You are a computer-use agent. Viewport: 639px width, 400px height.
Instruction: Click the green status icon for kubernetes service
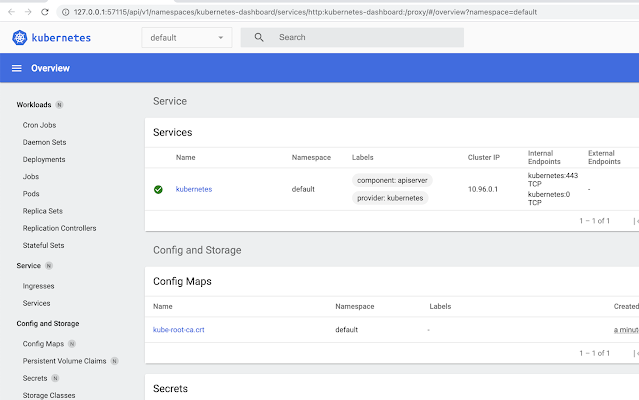tap(158, 189)
